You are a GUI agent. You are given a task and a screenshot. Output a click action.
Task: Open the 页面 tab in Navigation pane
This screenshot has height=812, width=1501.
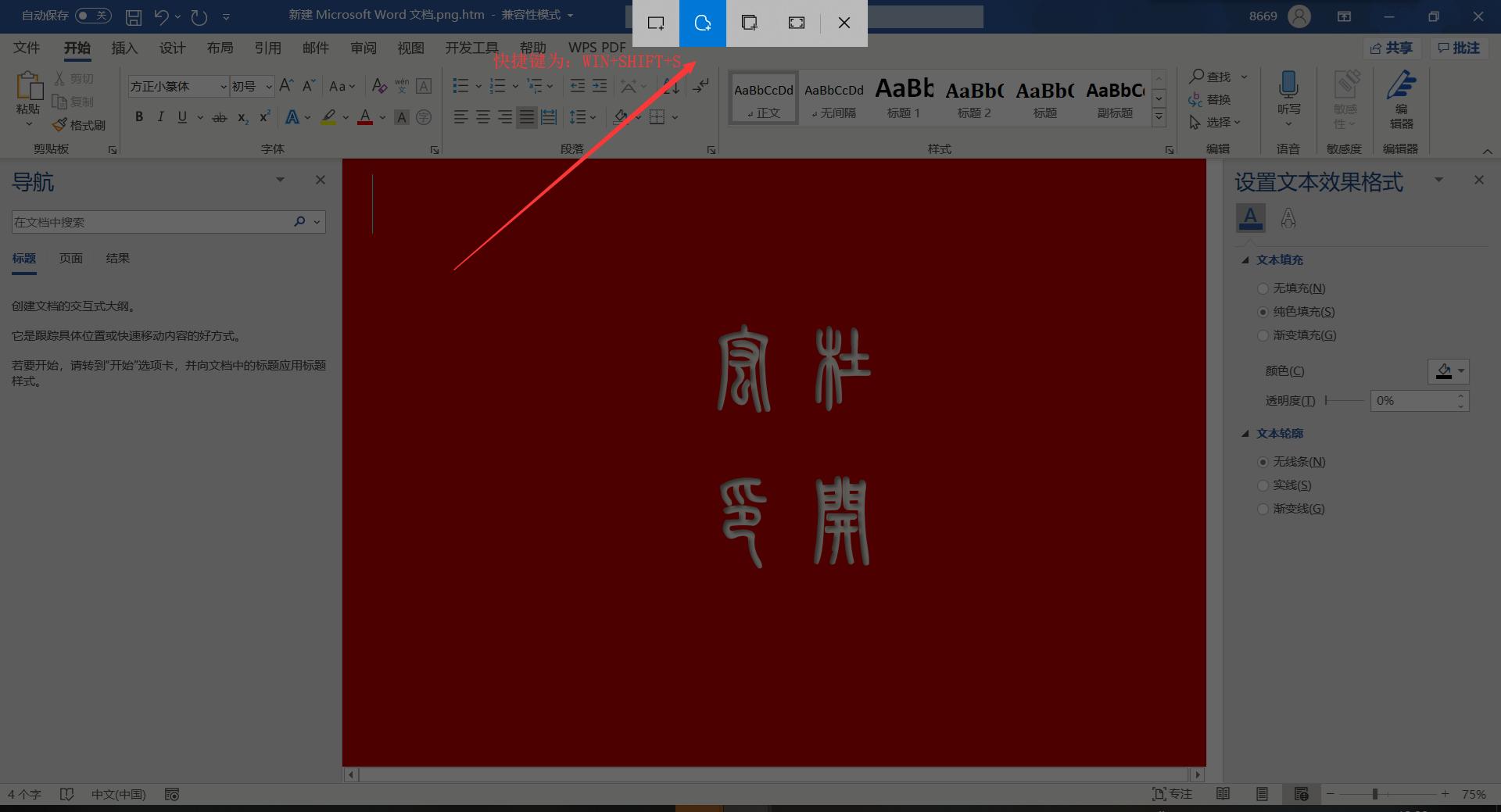click(x=70, y=258)
